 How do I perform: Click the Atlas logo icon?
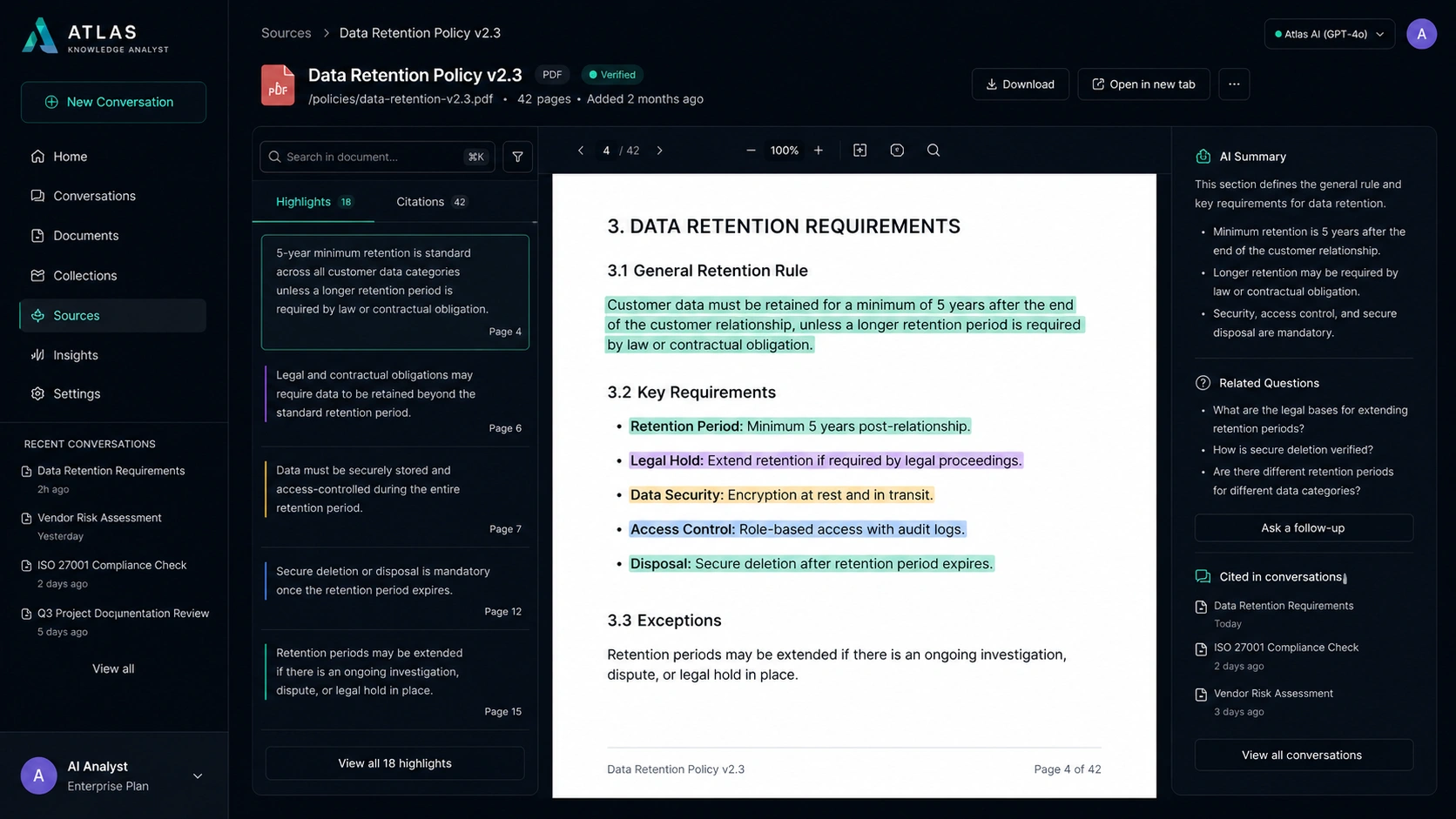[40, 35]
